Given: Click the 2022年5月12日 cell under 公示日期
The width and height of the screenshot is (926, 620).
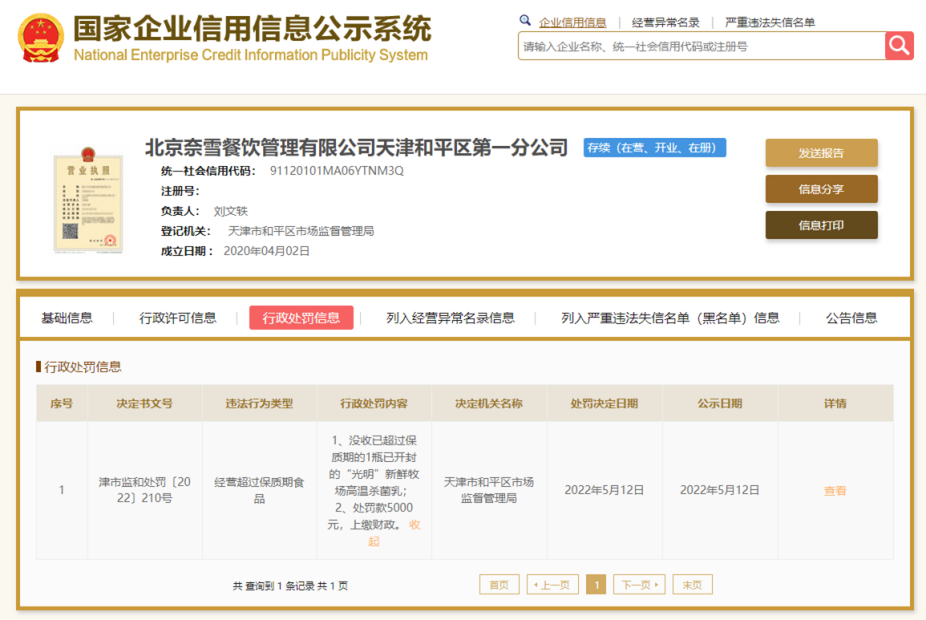Looking at the screenshot, I should click(x=720, y=490).
